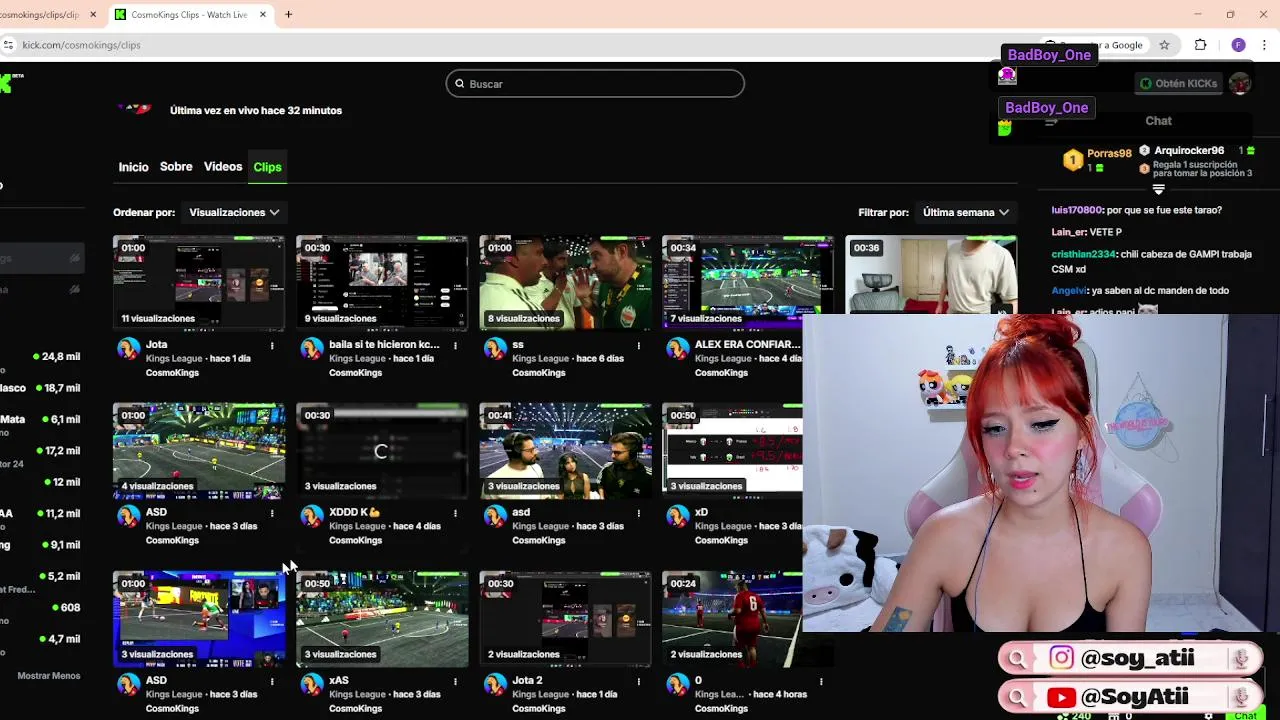
Task: Click Mostrar Menos in the sidebar
Action: click(48, 676)
